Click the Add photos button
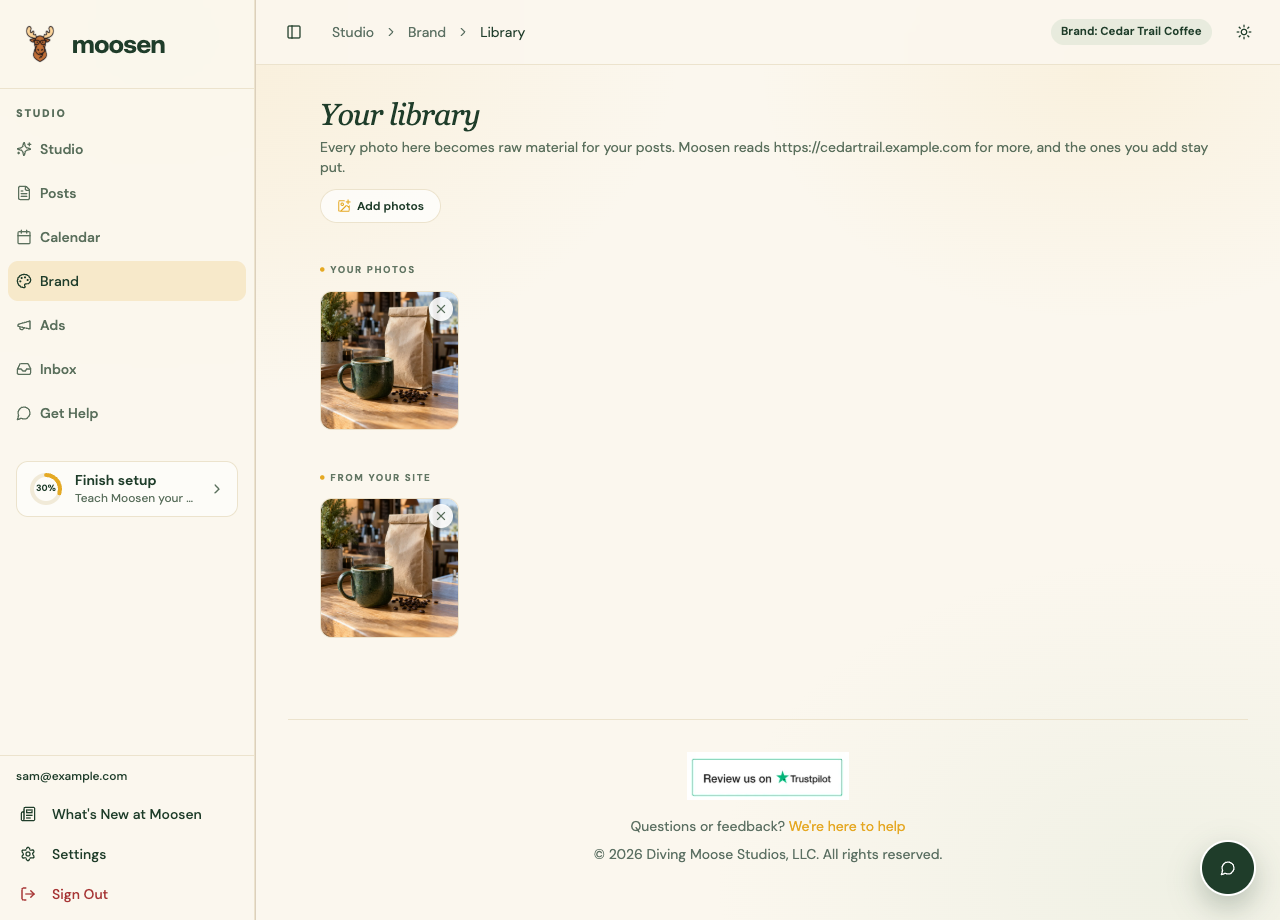Screen dimensions: 1280x920 click(380, 206)
